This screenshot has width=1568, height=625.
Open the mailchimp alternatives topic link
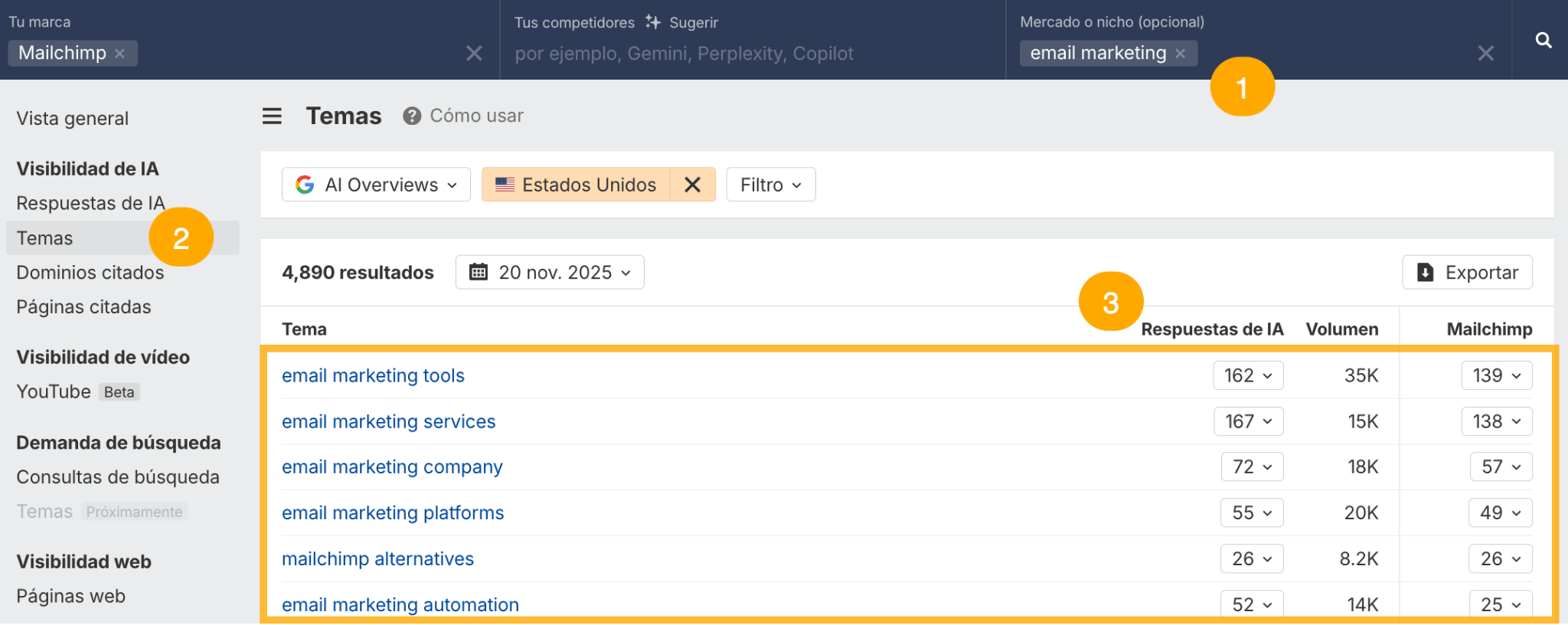[377, 559]
